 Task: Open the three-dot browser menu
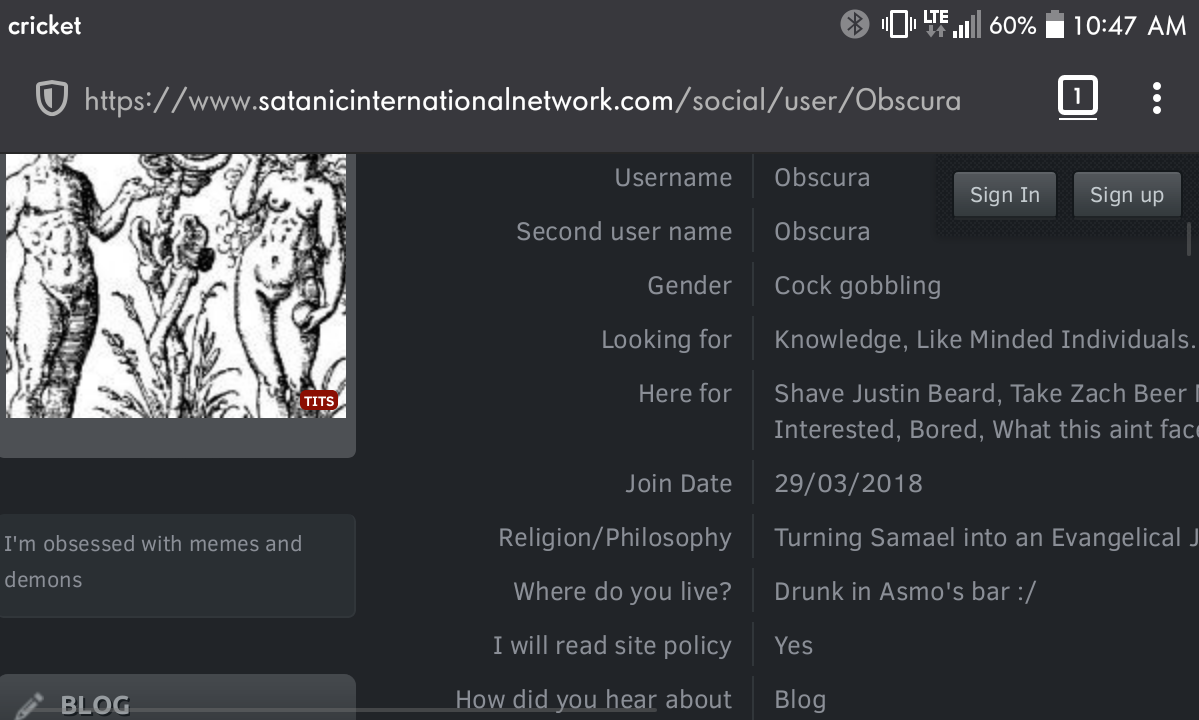tap(1157, 99)
